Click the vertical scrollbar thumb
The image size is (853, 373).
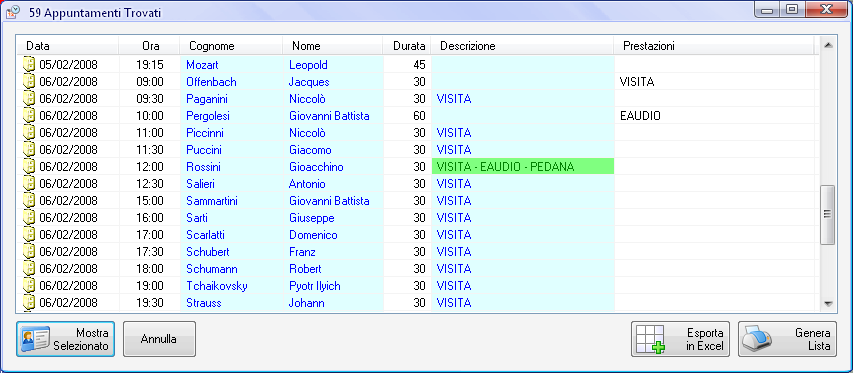[x=828, y=215]
